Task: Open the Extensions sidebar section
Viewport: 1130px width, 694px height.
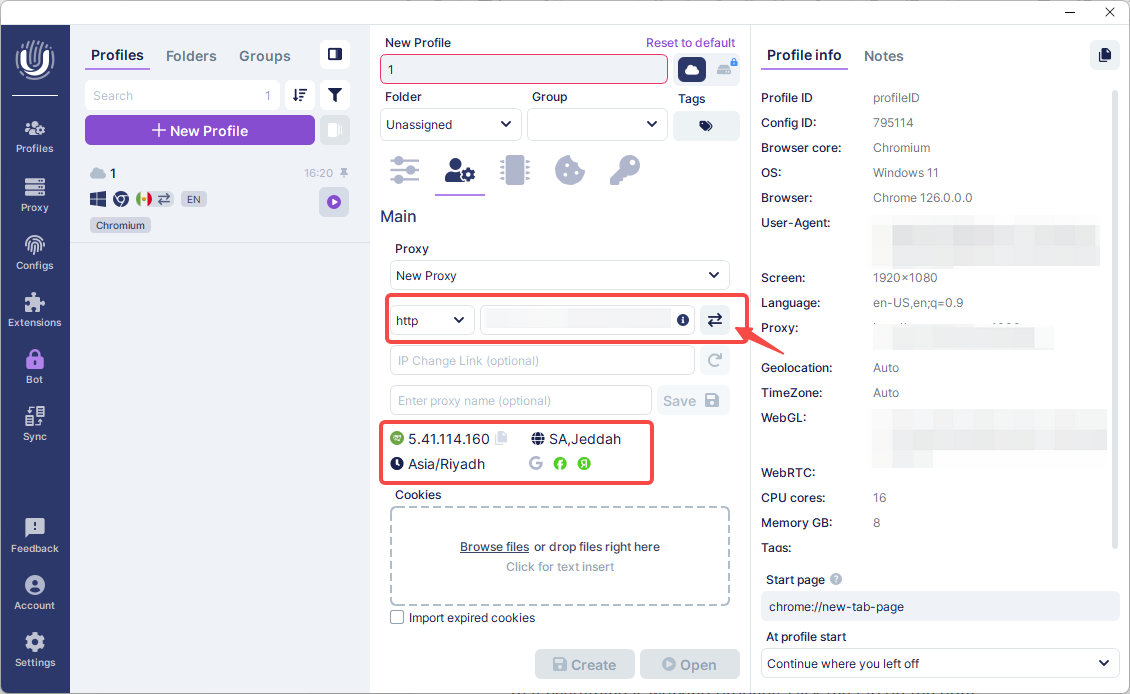Action: (x=35, y=309)
